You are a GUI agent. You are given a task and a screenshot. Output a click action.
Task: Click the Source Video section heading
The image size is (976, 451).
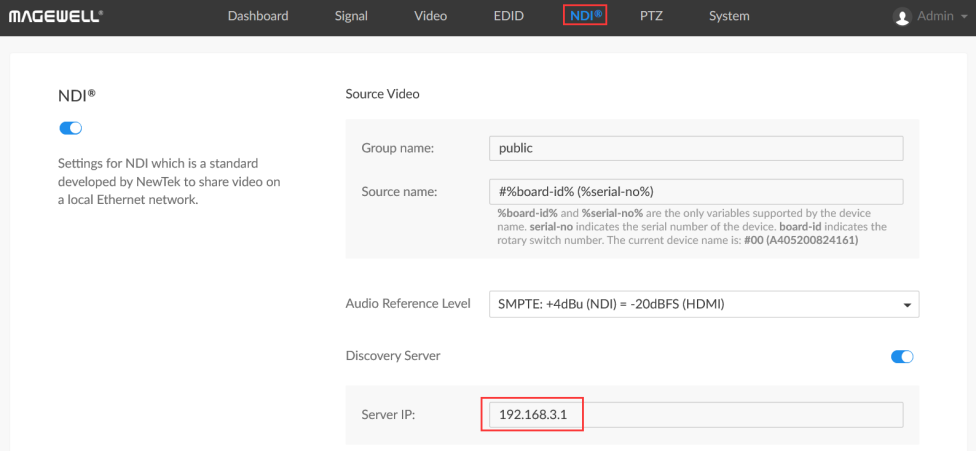click(x=382, y=94)
